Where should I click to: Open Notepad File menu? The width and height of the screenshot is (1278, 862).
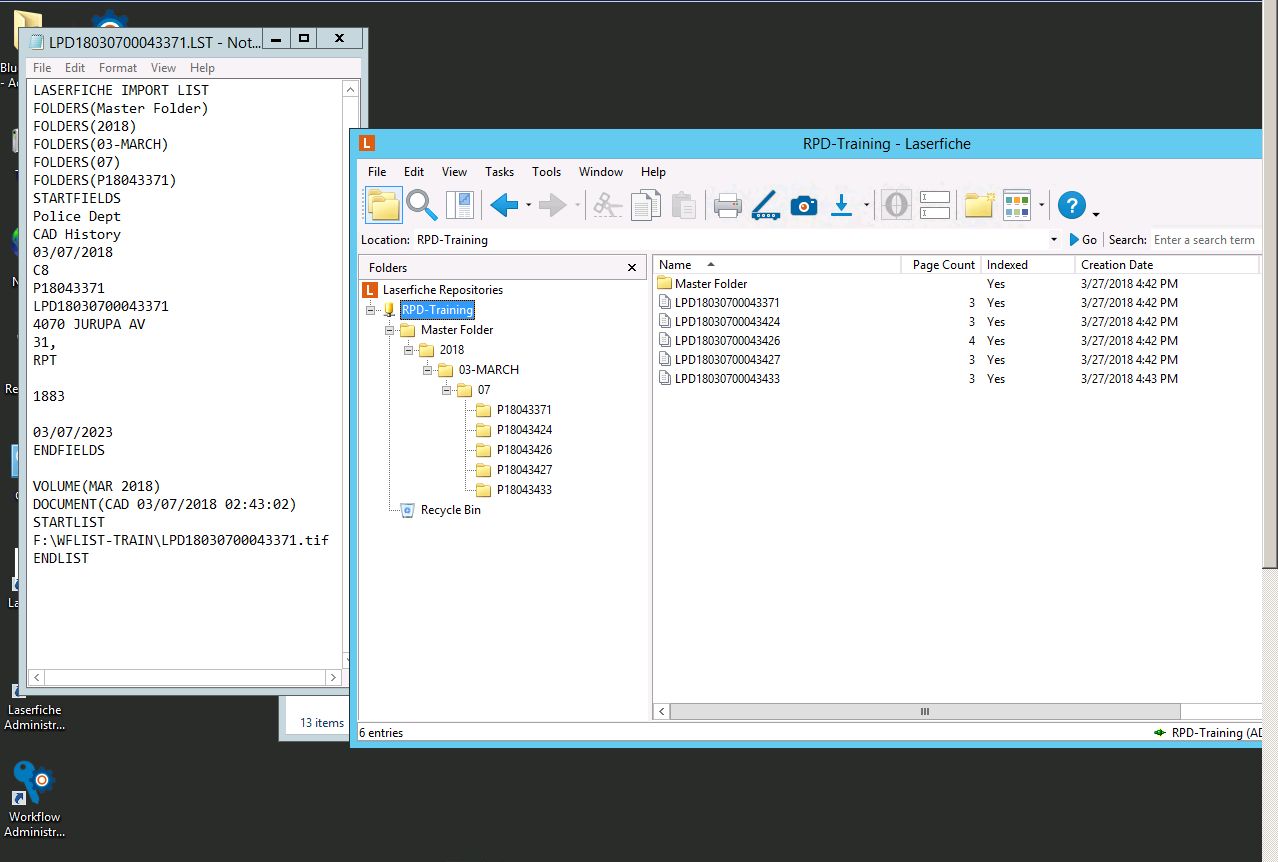point(42,68)
